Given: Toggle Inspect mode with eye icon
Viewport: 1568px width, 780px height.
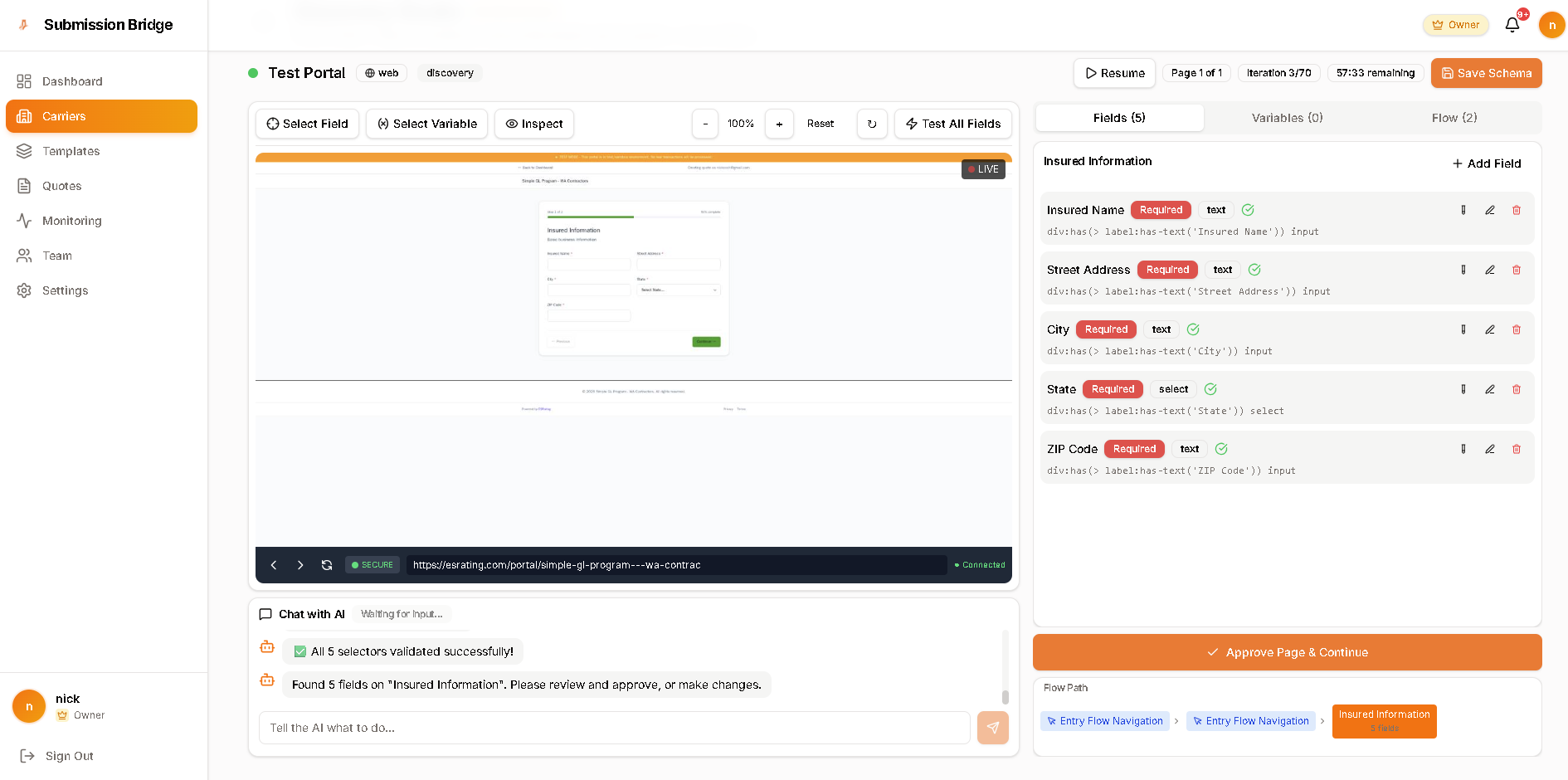Looking at the screenshot, I should (534, 124).
